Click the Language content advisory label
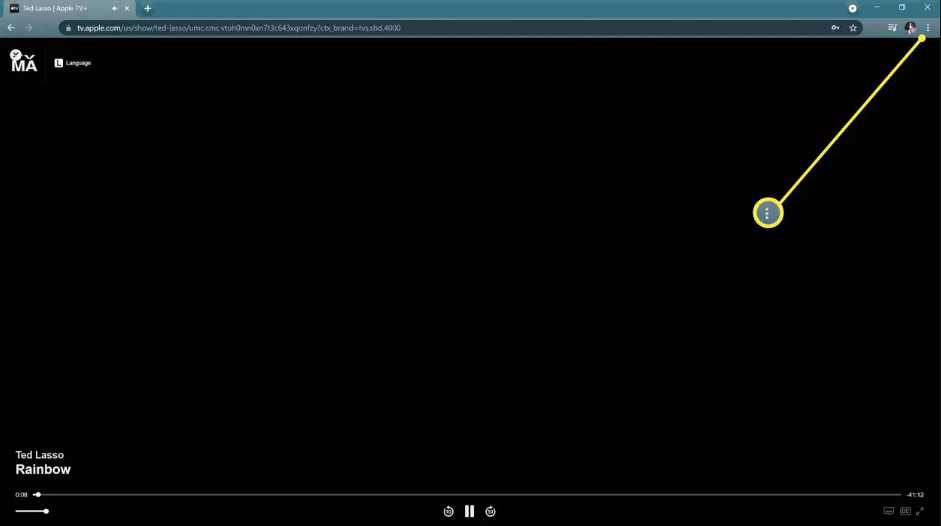 point(73,63)
